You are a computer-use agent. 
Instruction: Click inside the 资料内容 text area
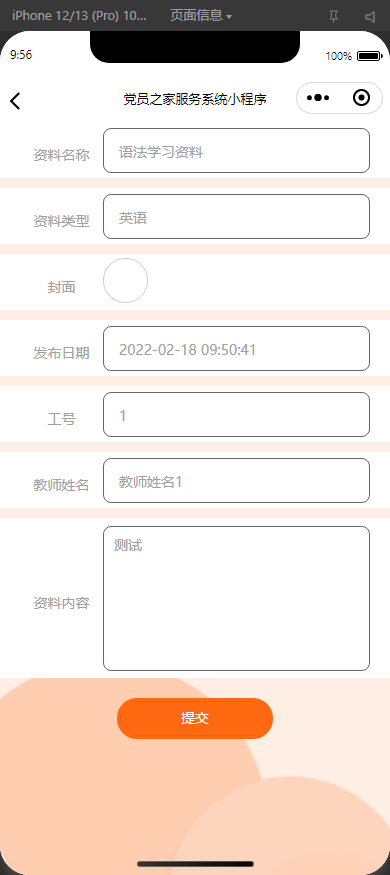(x=237, y=598)
